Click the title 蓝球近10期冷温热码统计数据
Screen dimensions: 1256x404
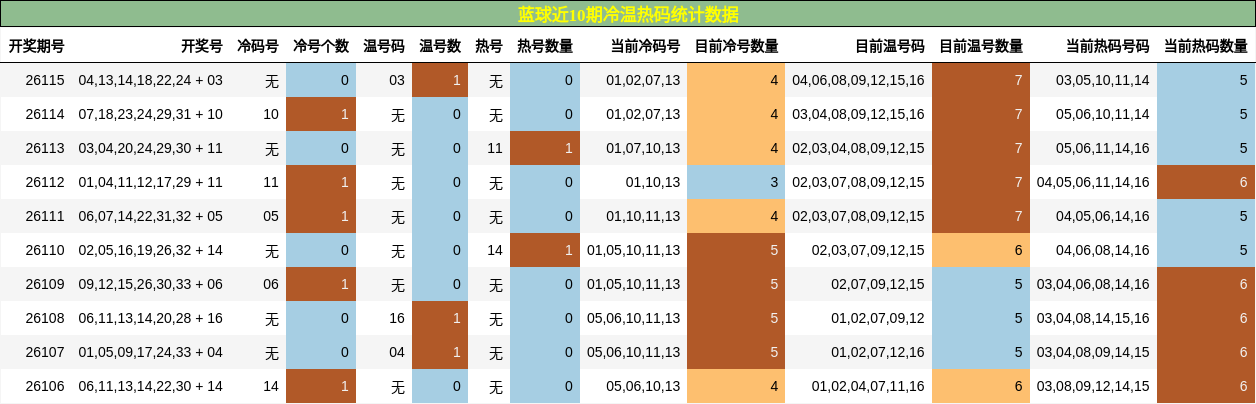(x=628, y=14)
